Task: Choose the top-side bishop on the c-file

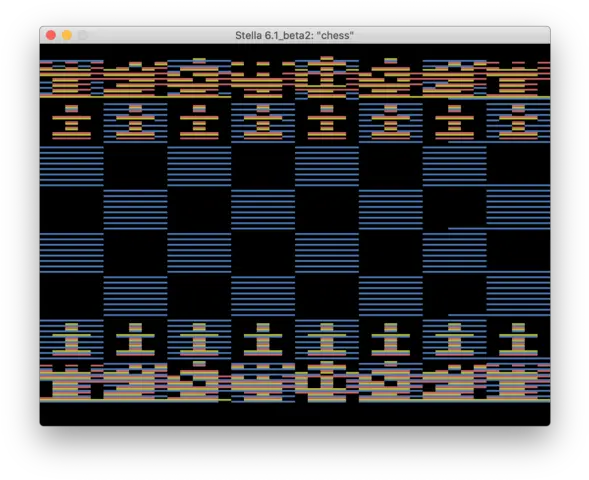Action: pos(199,77)
